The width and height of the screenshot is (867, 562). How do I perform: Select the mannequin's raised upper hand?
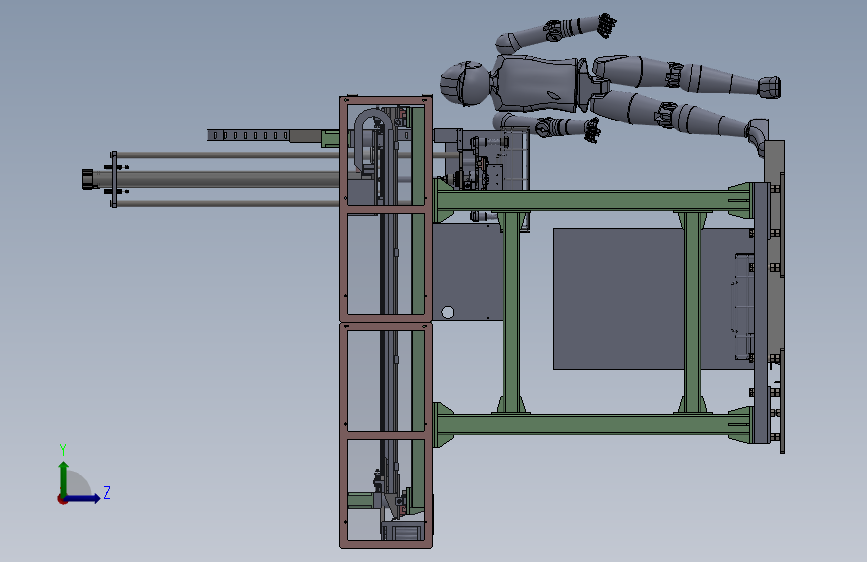coord(607,25)
